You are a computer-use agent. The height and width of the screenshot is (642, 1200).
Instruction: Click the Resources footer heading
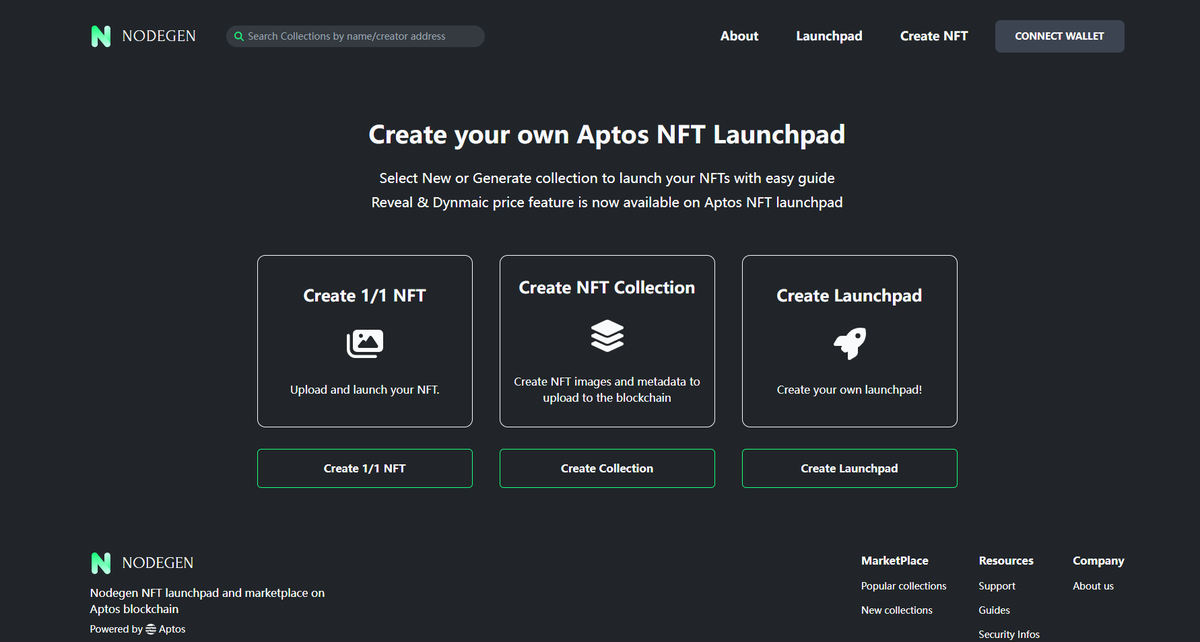(x=1006, y=561)
